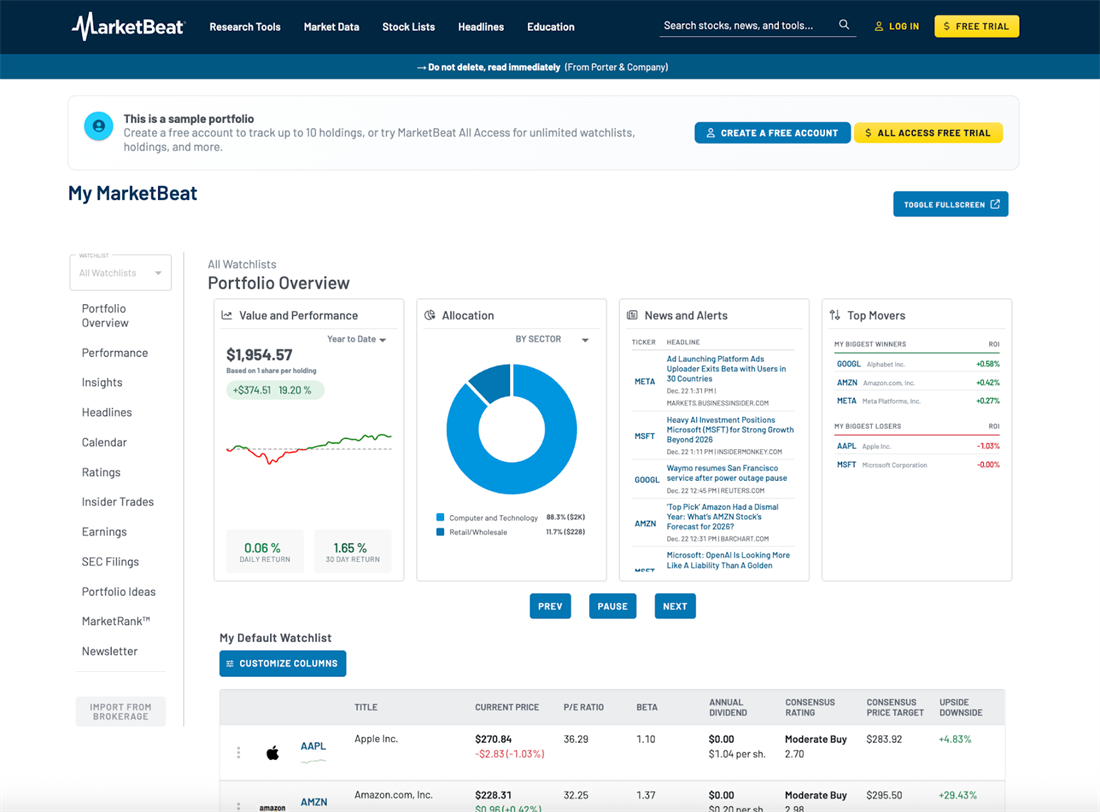This screenshot has height=812, width=1100.
Task: Select Insights in sidebar
Action: point(102,382)
